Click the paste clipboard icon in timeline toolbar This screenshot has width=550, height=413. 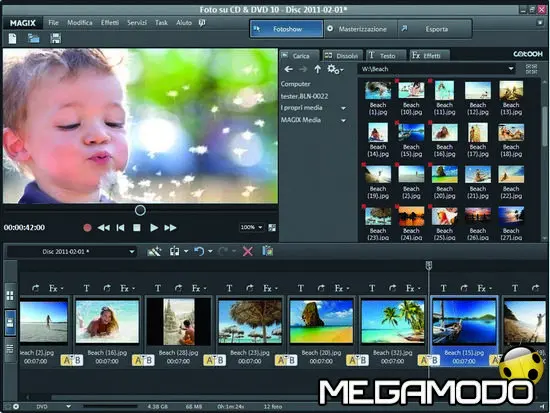pyautogui.click(x=268, y=251)
